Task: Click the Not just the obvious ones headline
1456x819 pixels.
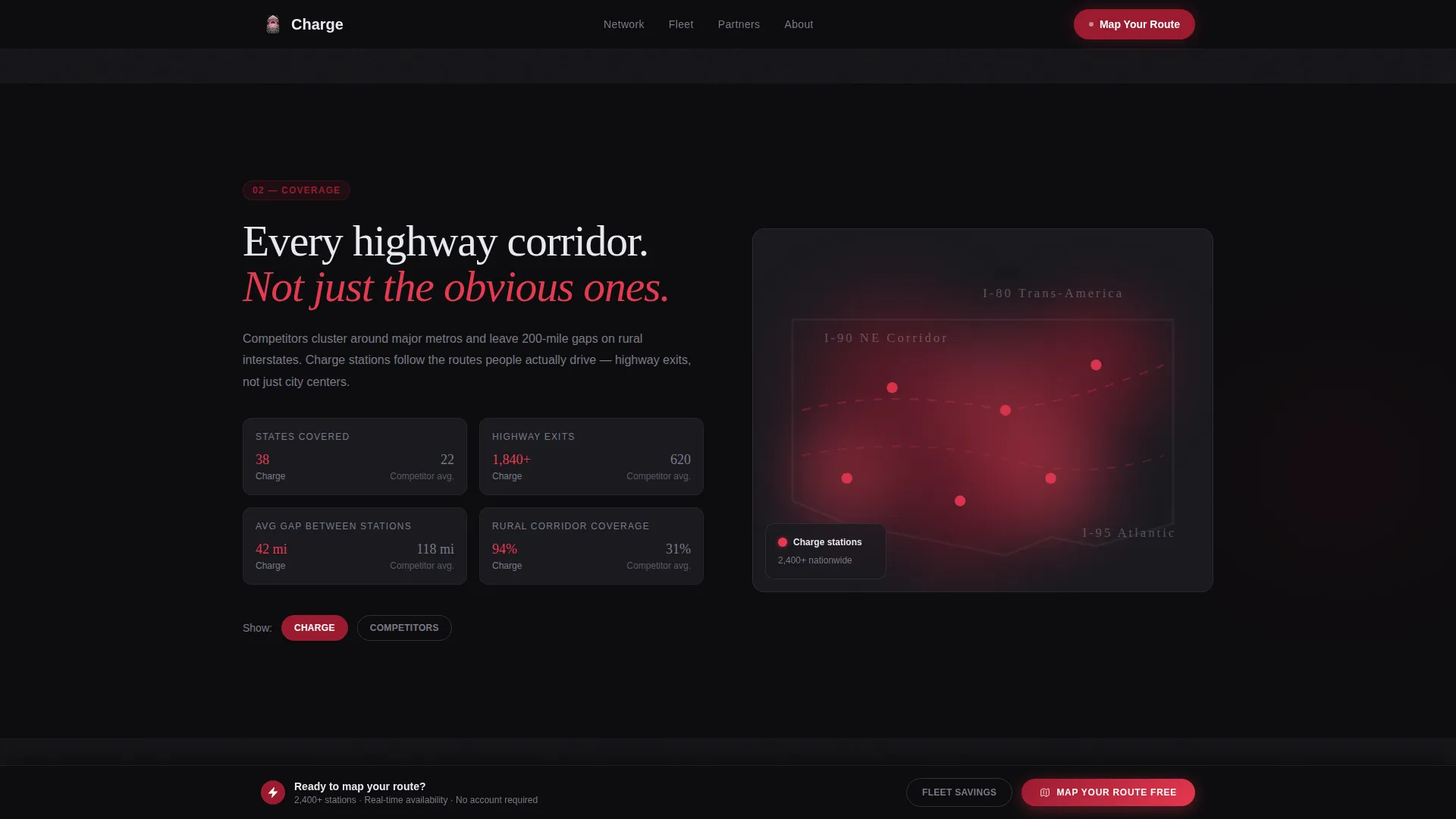Action: tap(456, 287)
